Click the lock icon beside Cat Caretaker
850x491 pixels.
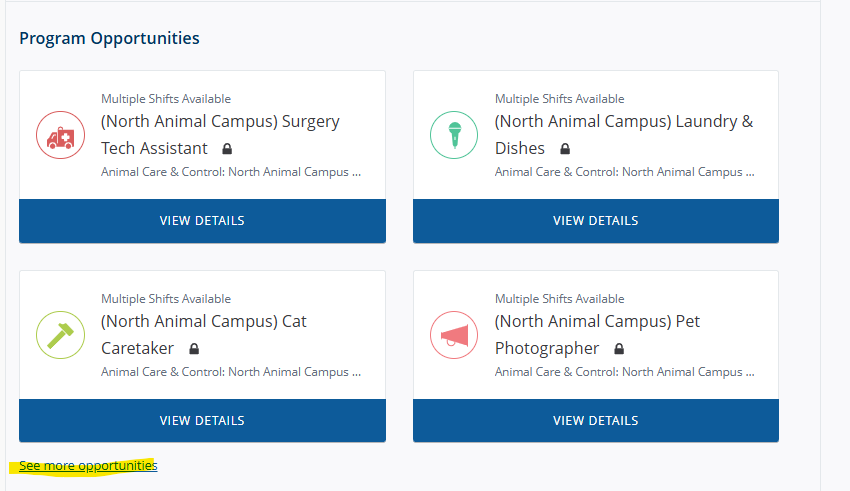coord(194,349)
